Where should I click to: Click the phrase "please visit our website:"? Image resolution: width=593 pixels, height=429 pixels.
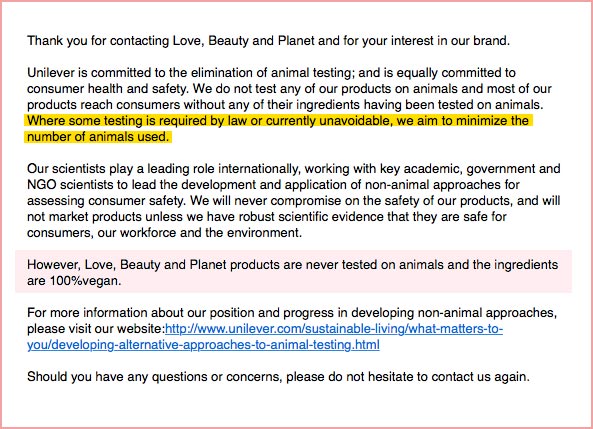[96, 329]
